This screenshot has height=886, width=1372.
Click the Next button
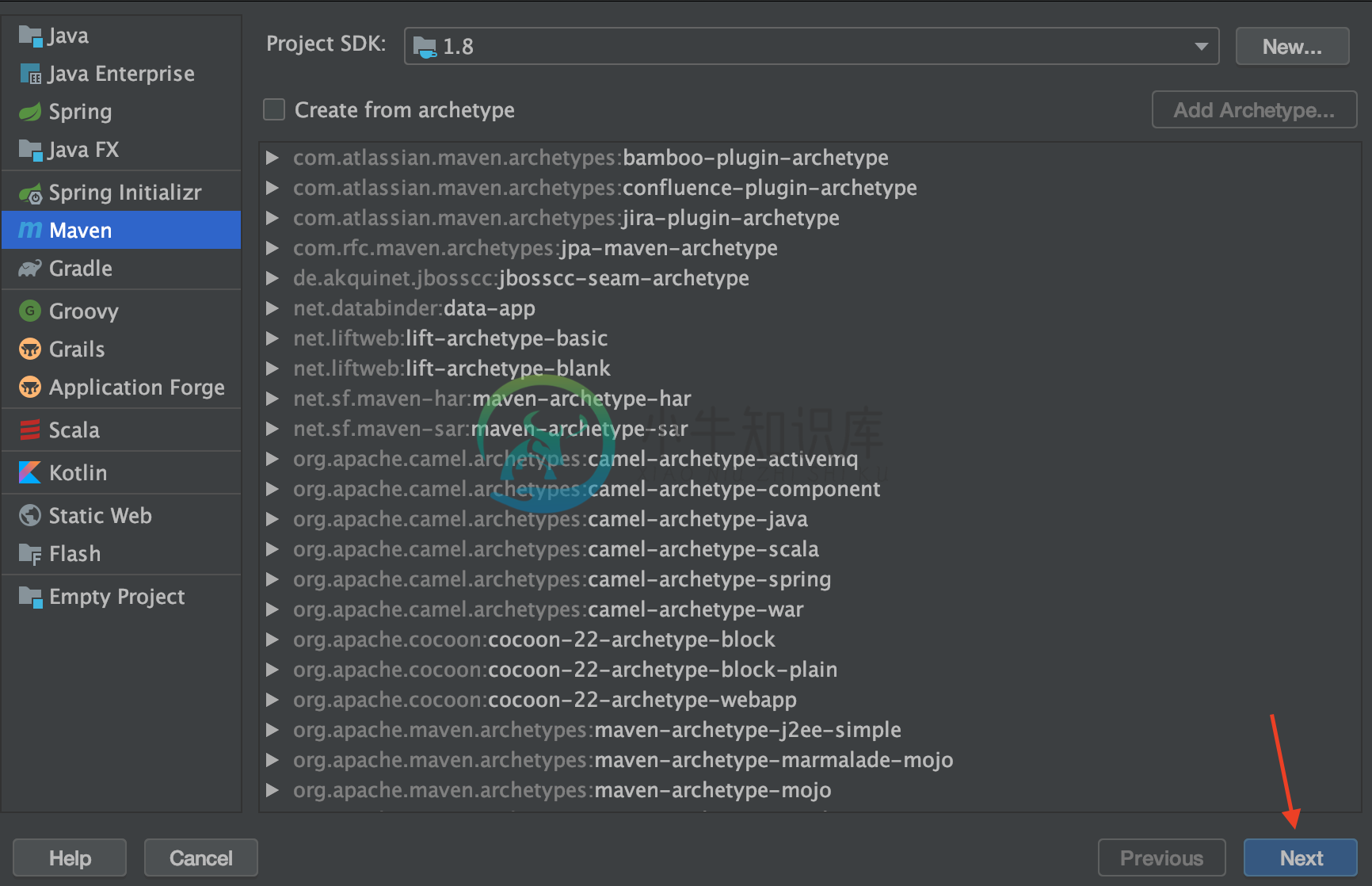coord(1301,858)
